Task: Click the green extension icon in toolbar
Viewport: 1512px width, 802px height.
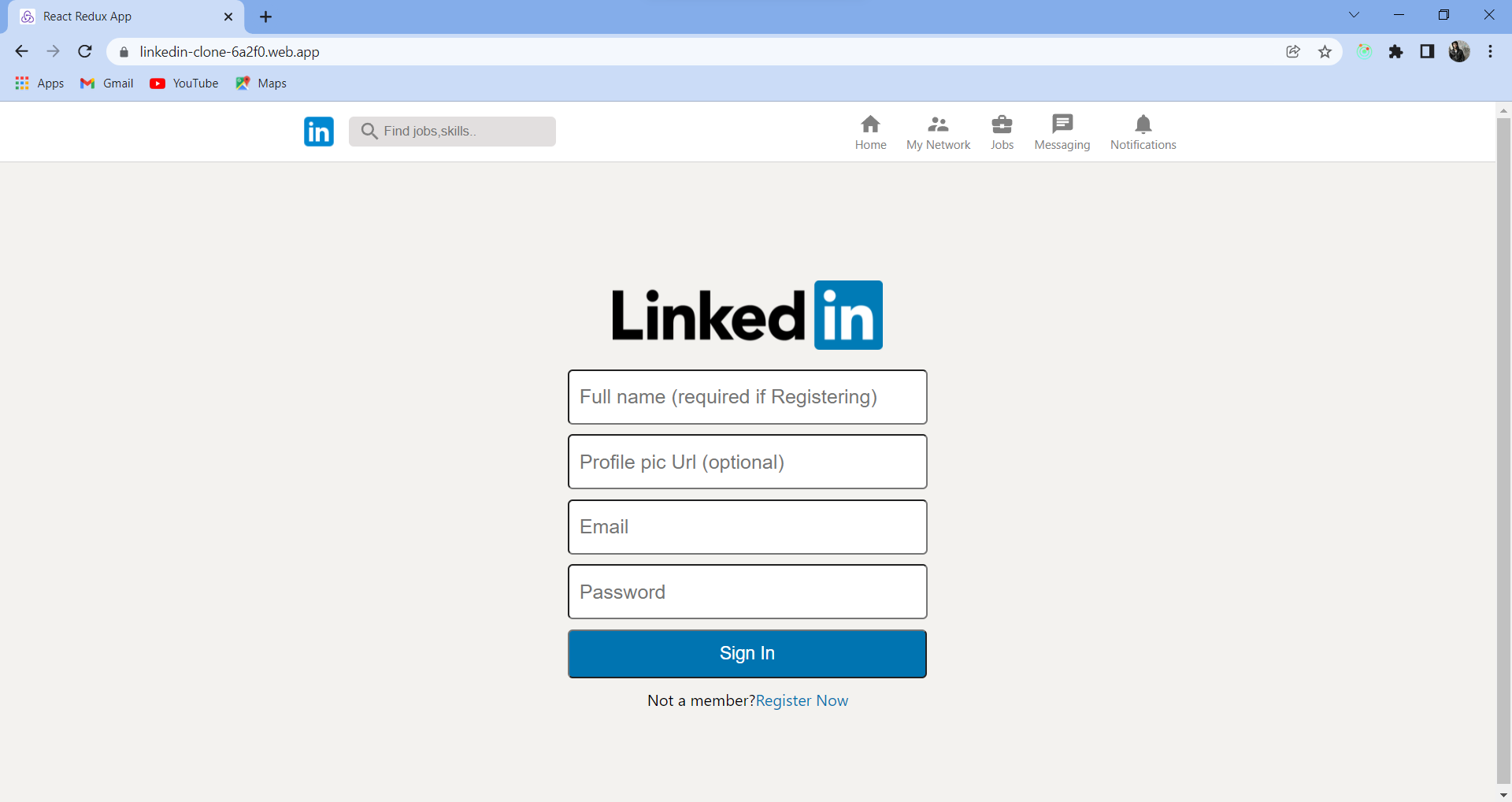Action: pos(1365,52)
